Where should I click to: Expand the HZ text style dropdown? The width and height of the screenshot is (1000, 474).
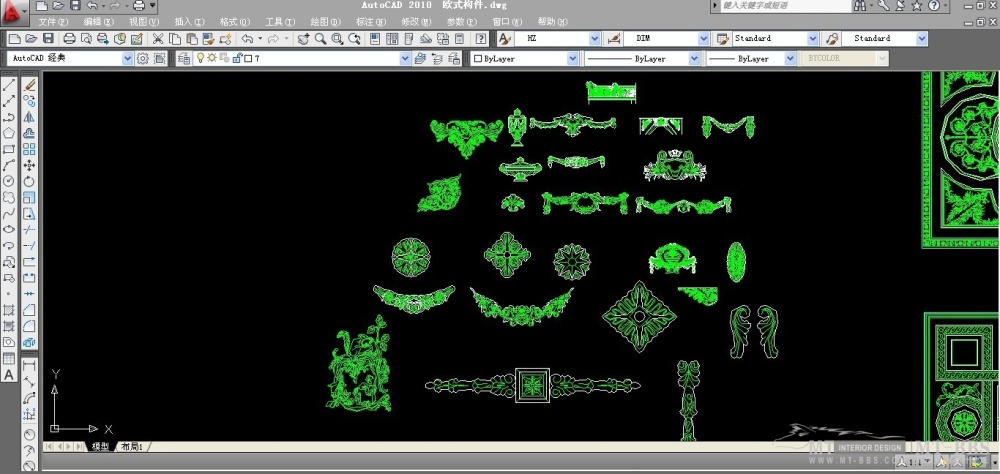click(595, 39)
